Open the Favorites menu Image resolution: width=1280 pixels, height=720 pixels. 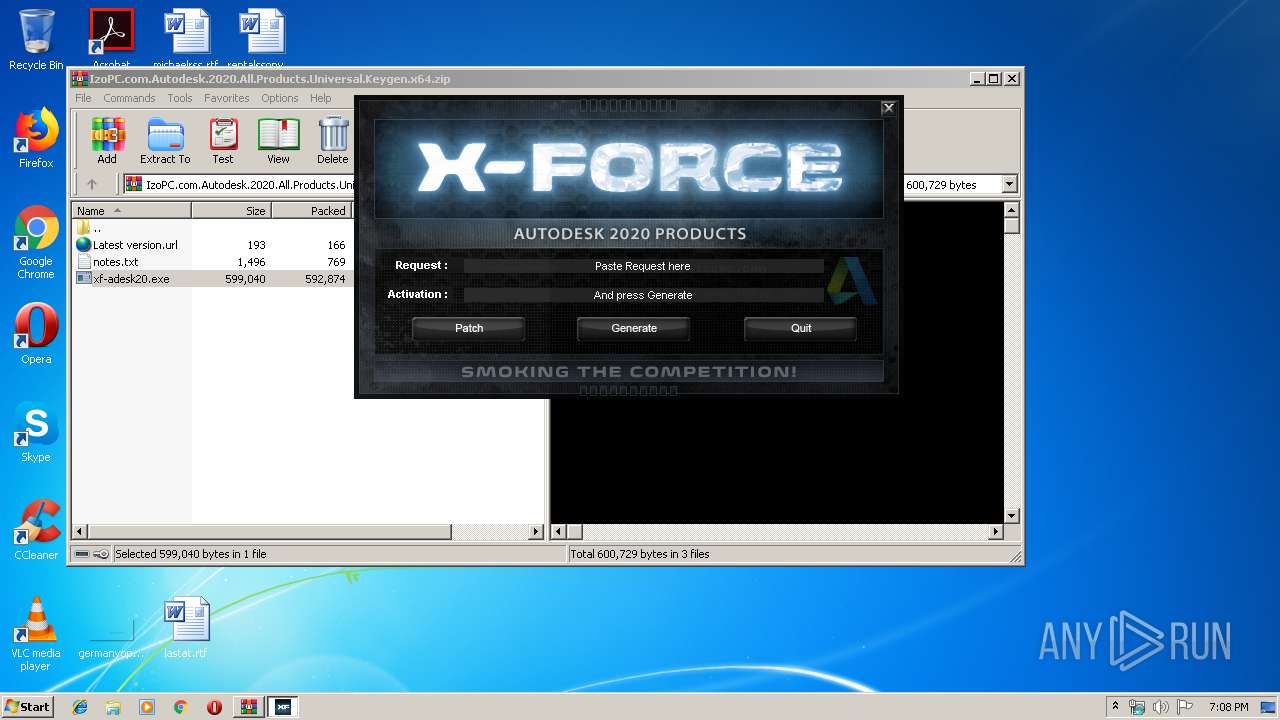tap(227, 98)
